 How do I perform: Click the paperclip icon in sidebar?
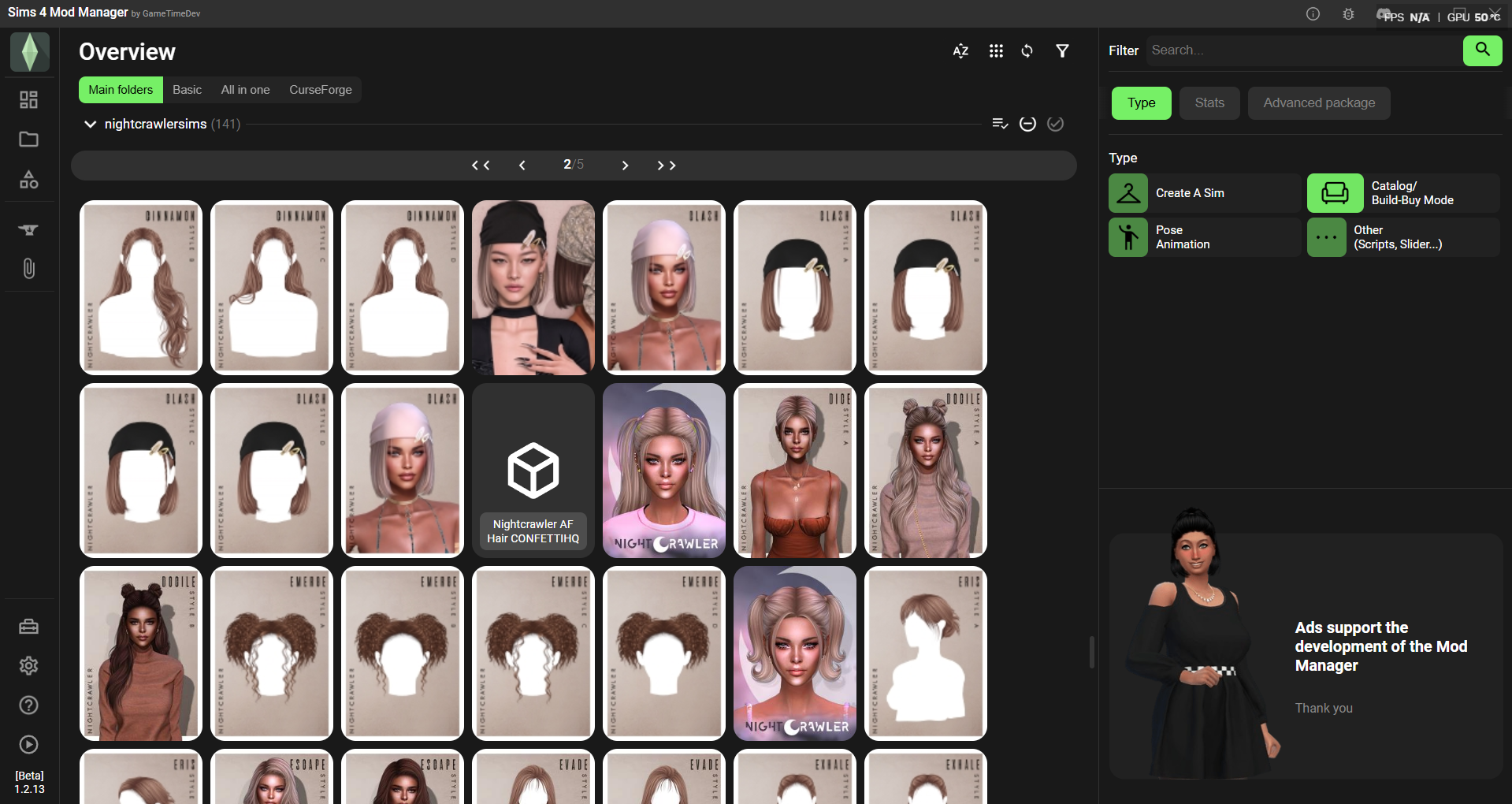click(x=29, y=268)
